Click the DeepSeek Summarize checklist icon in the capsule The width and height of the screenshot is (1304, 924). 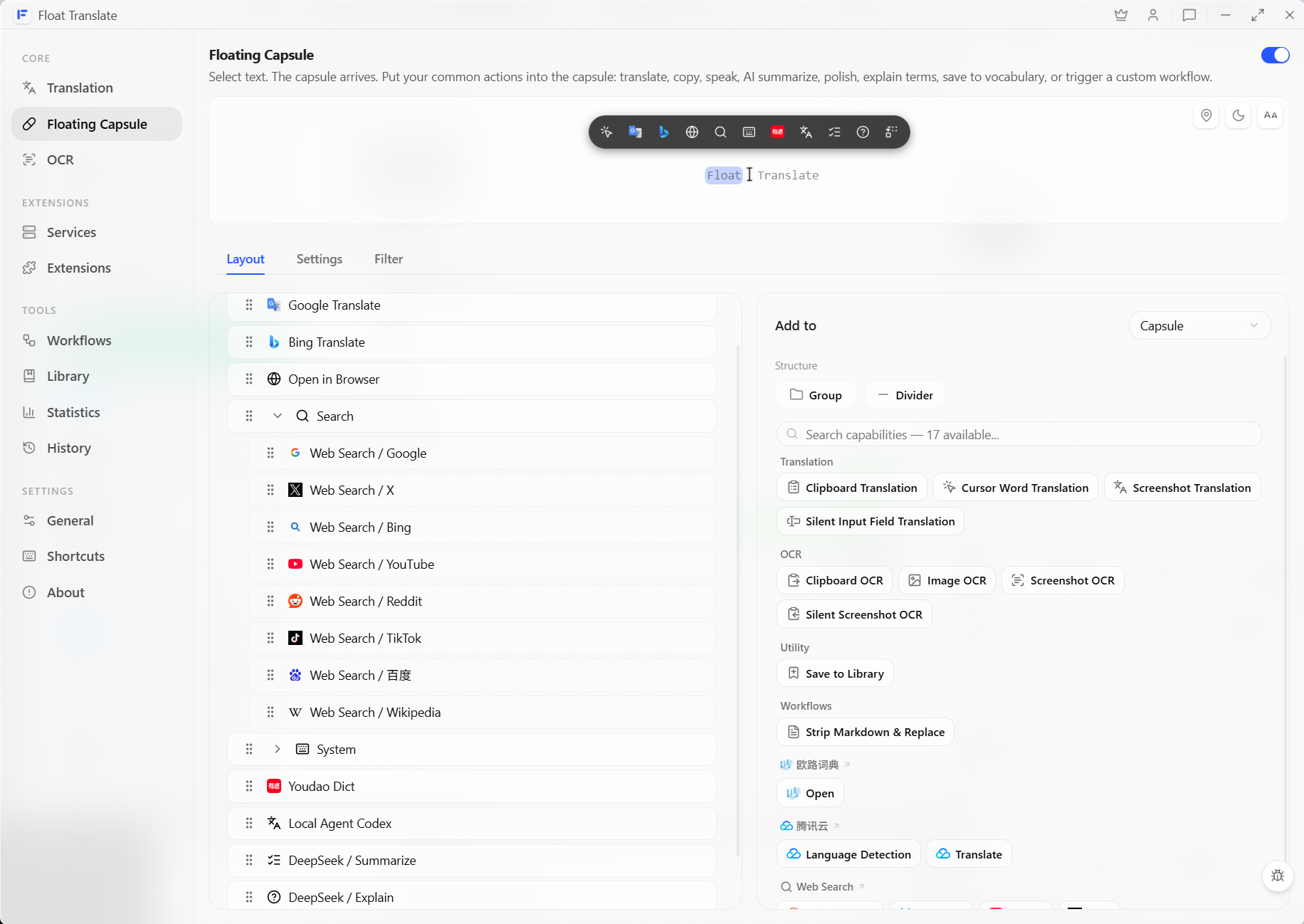[x=834, y=132]
